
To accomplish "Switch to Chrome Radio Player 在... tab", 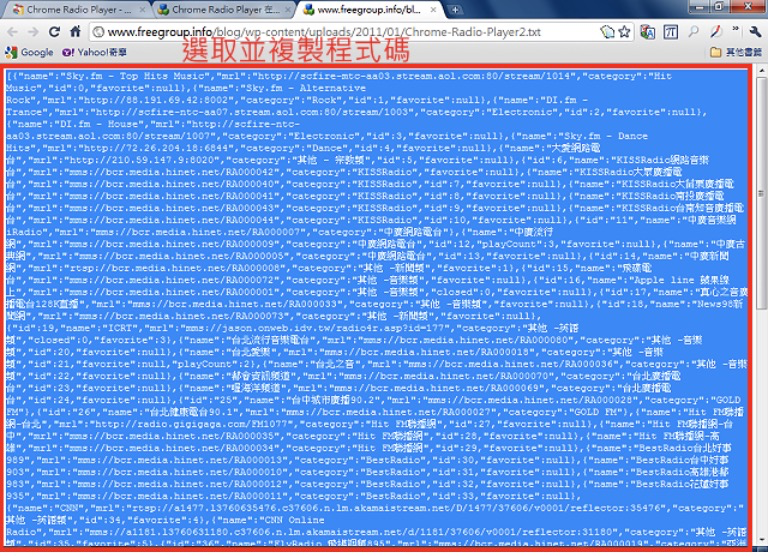I will (221, 9).
